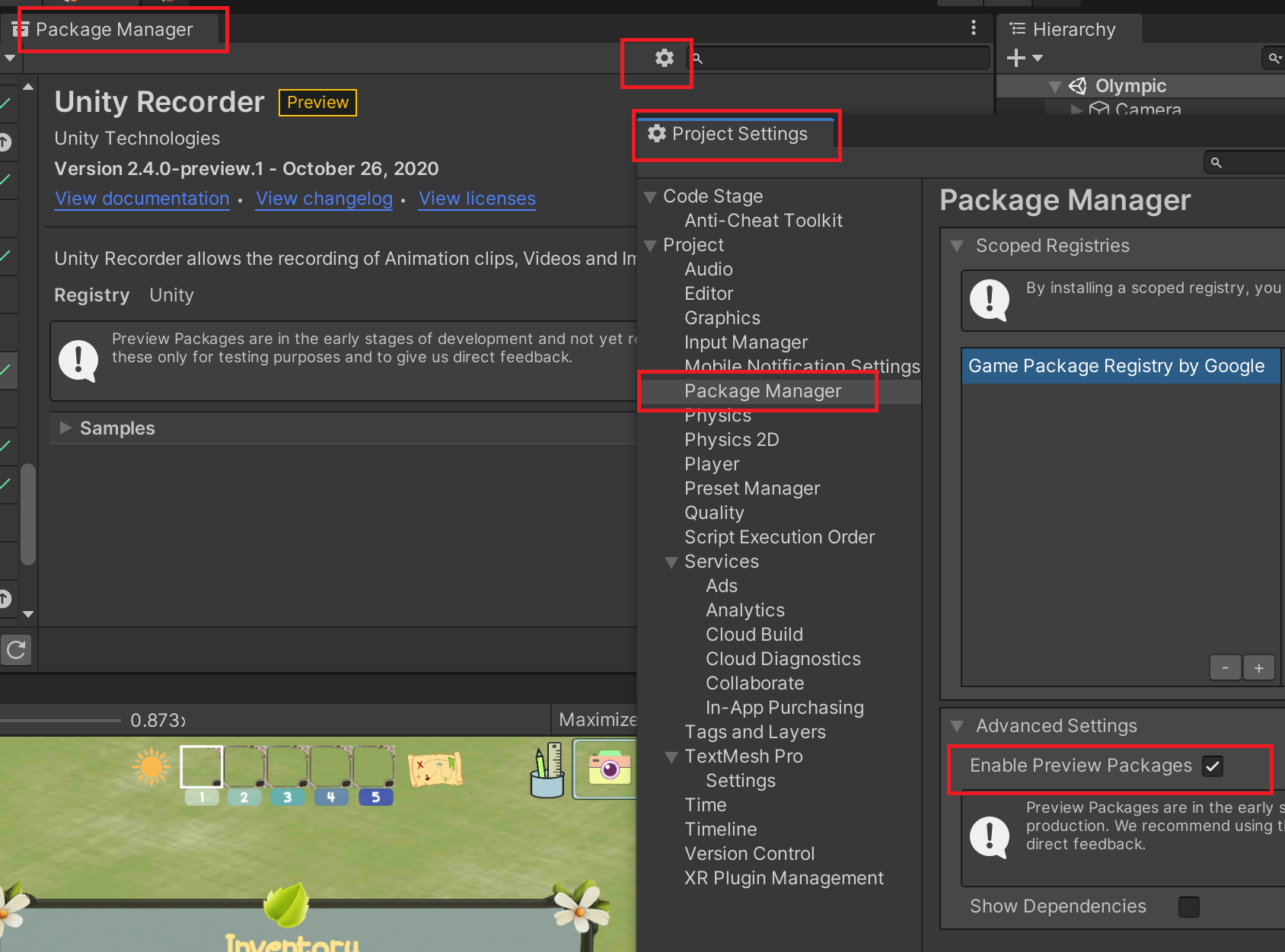This screenshot has height=952, width=1285.
Task: Select Cloud Build under Services
Action: [x=754, y=635]
